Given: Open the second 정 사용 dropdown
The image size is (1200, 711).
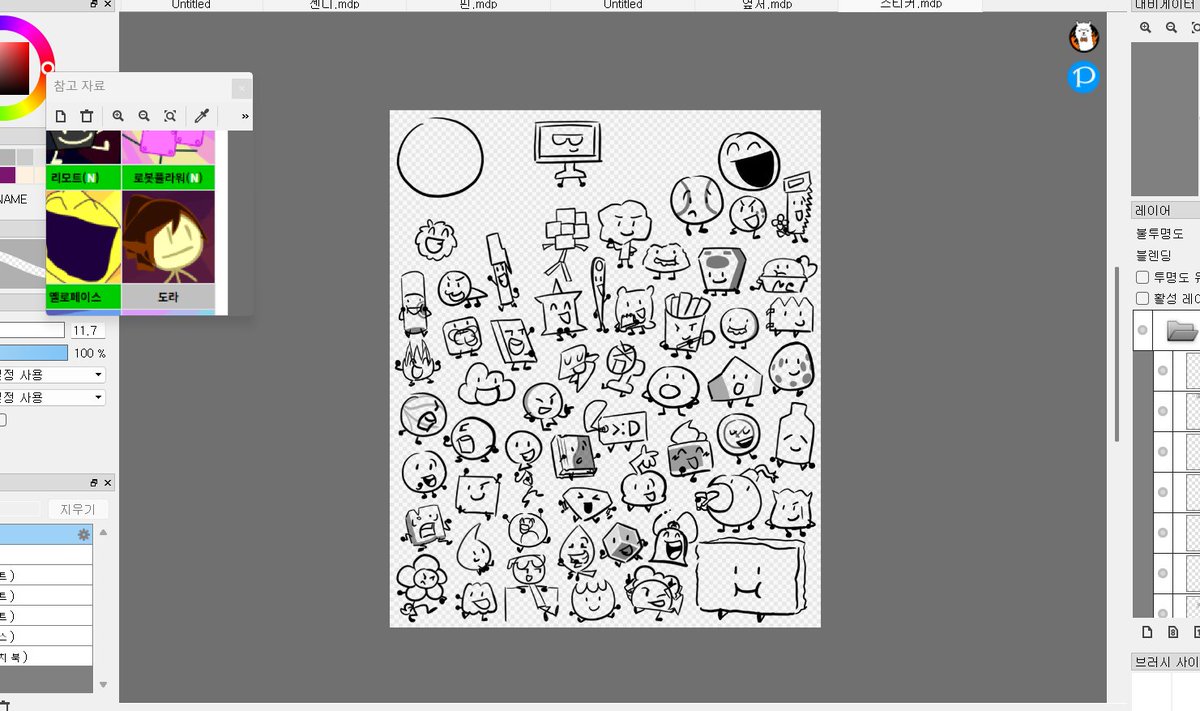Looking at the screenshot, I should (52, 397).
